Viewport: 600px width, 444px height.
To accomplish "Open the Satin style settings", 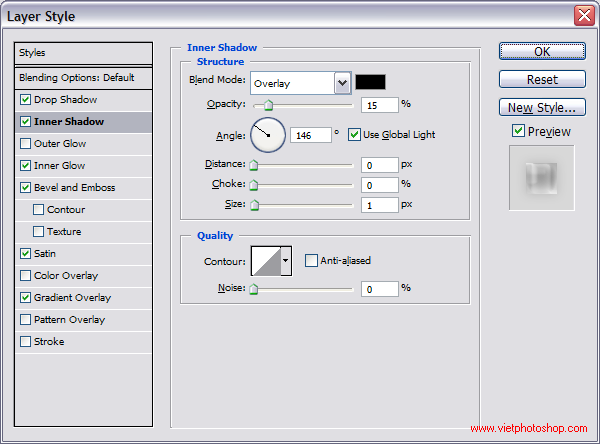I will tap(47, 254).
